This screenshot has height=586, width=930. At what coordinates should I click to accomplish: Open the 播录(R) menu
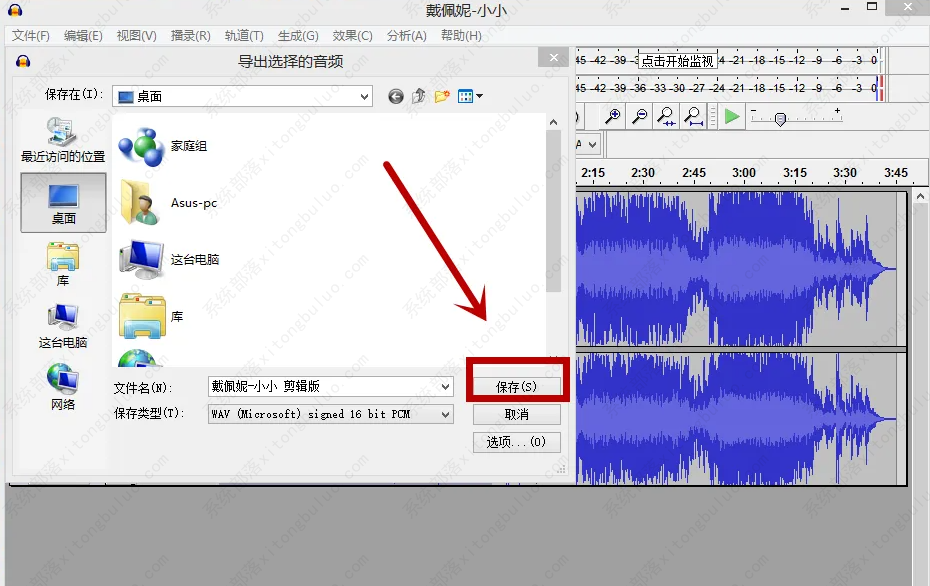[190, 36]
